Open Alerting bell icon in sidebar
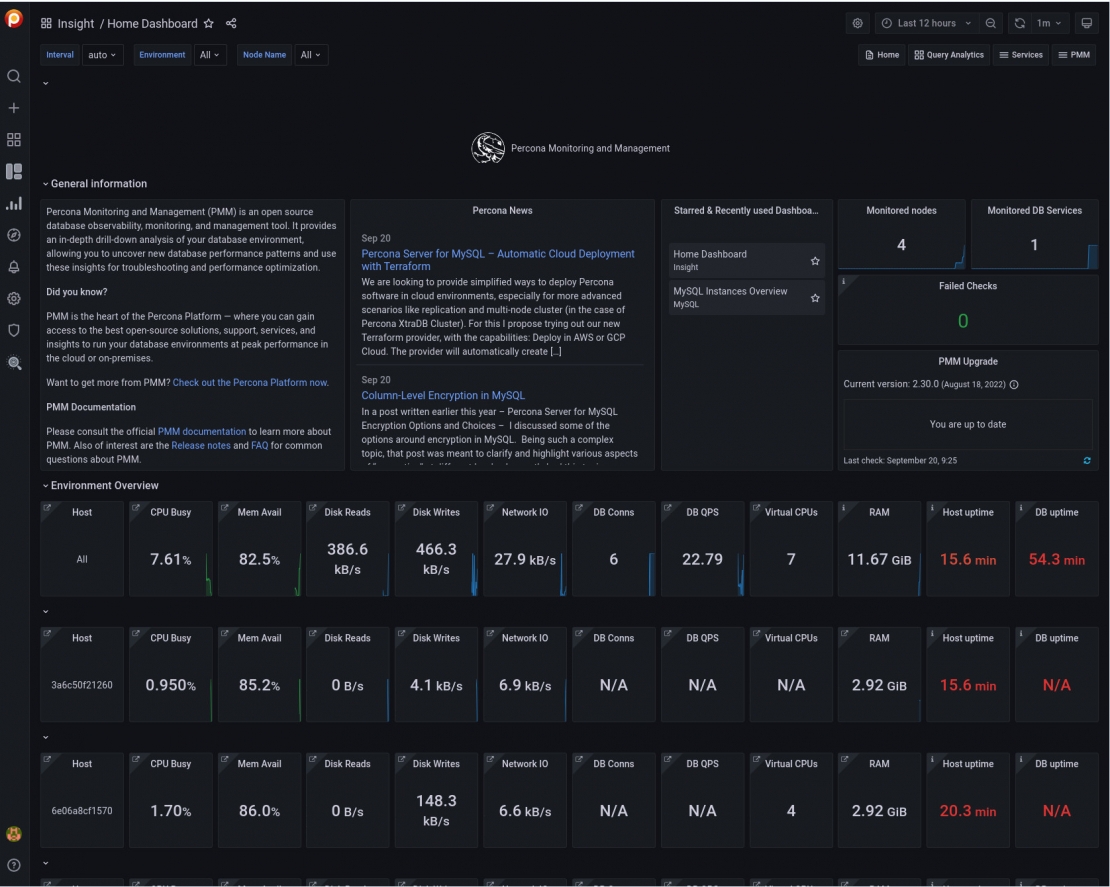 [14, 267]
